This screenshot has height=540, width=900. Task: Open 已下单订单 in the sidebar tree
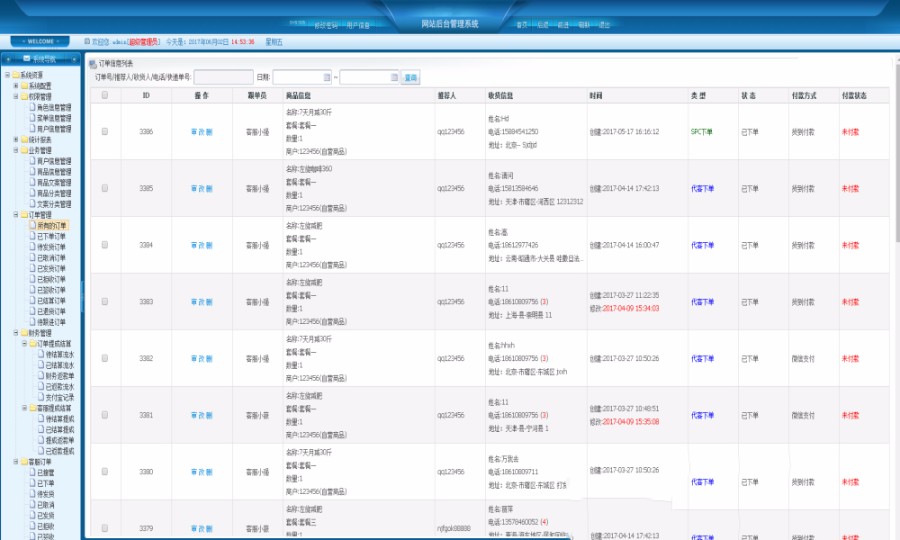click(52, 236)
